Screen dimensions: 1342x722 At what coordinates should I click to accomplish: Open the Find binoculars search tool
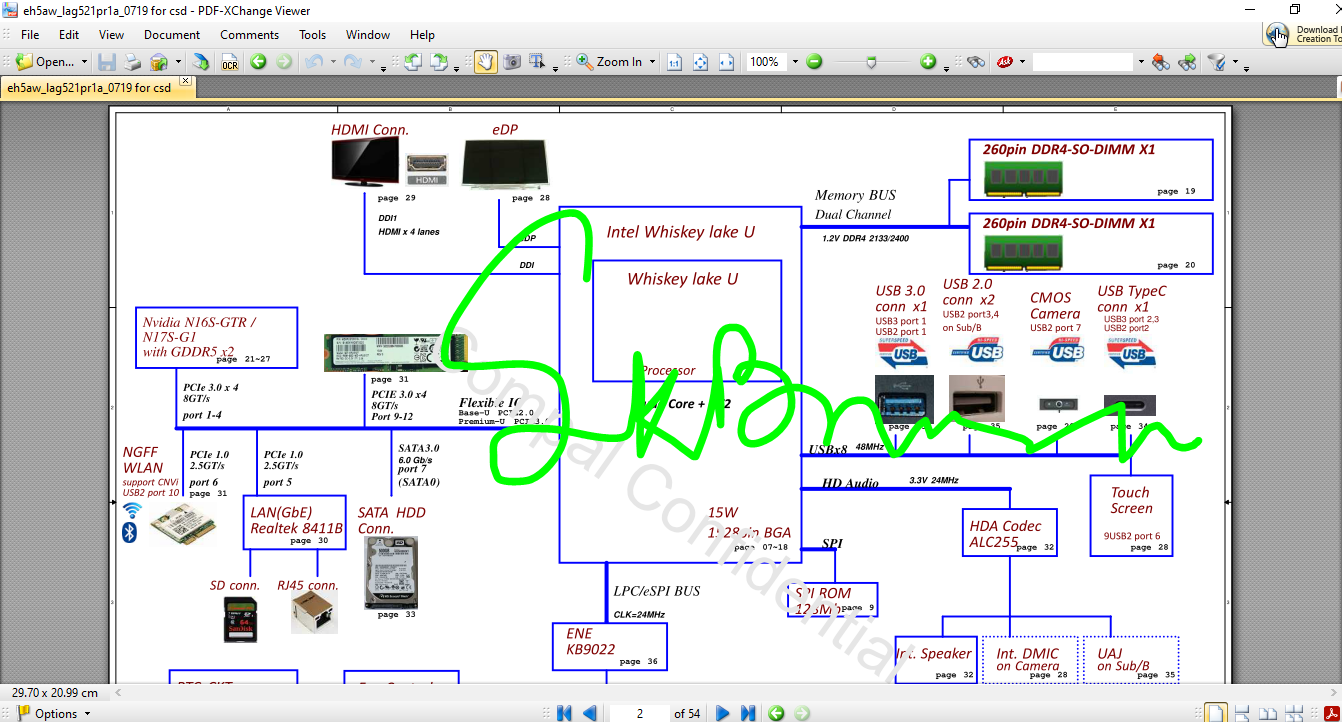(976, 62)
